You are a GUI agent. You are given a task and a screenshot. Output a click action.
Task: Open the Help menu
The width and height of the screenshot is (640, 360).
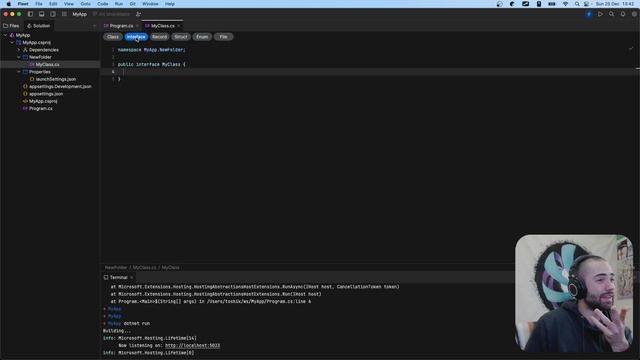tap(170, 4)
